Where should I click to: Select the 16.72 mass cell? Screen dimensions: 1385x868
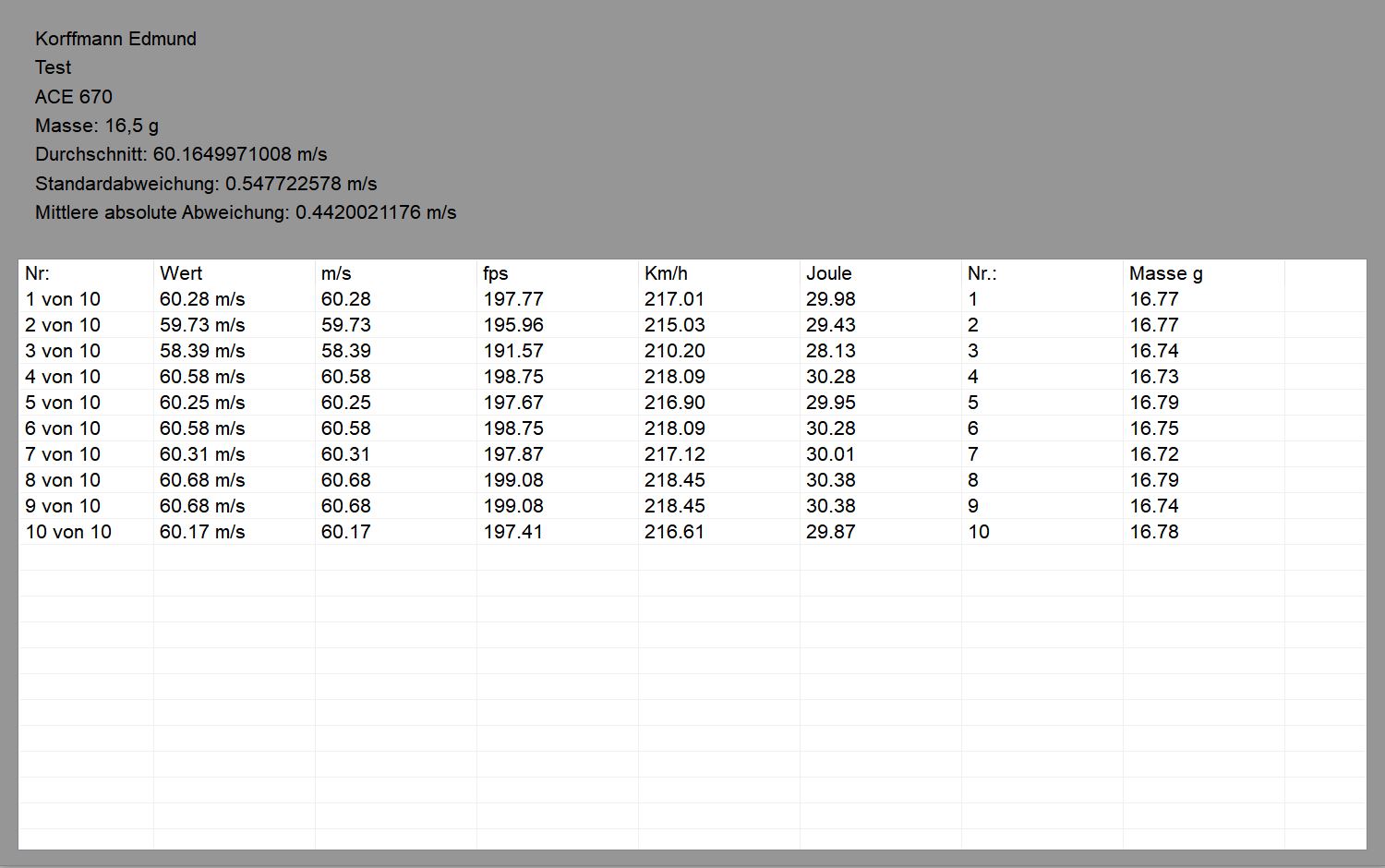tap(1154, 454)
